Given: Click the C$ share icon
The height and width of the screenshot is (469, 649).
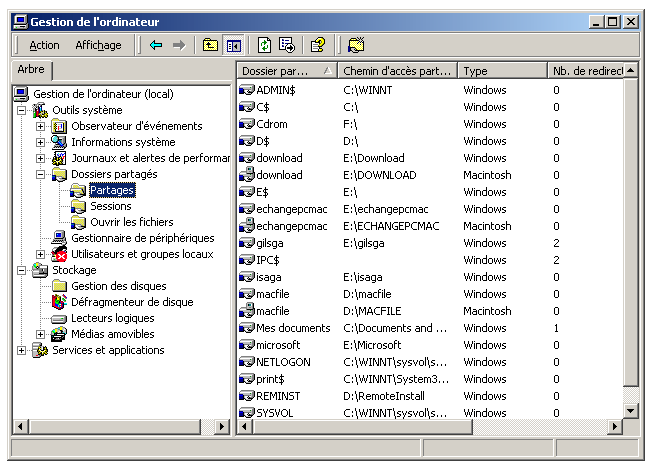Looking at the screenshot, I should tap(247, 107).
